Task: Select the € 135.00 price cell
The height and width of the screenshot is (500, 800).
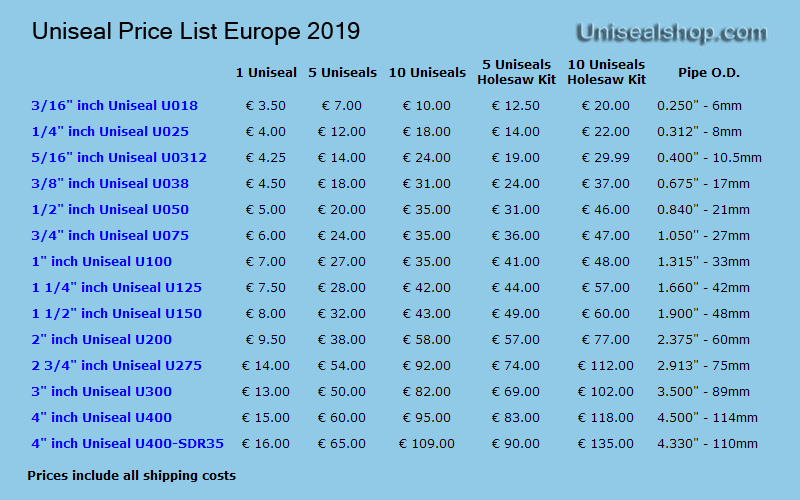Action: (606, 444)
